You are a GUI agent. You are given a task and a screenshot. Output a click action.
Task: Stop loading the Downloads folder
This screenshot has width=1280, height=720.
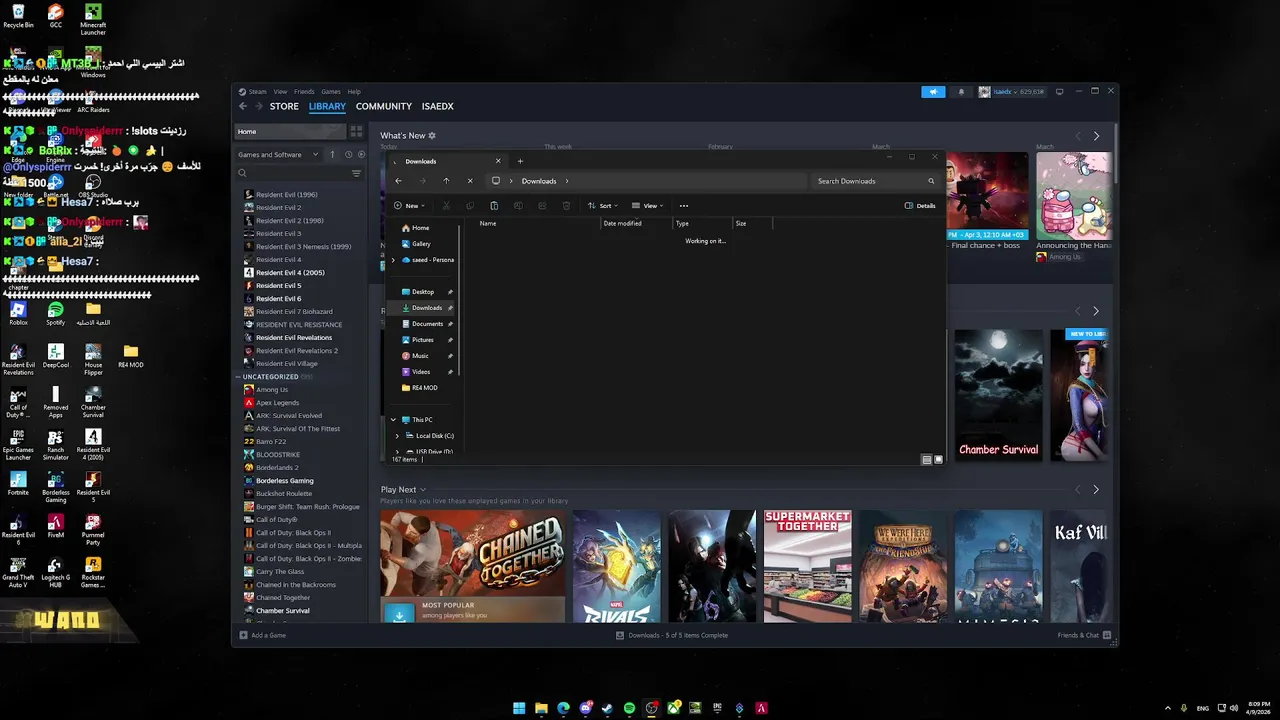point(470,181)
